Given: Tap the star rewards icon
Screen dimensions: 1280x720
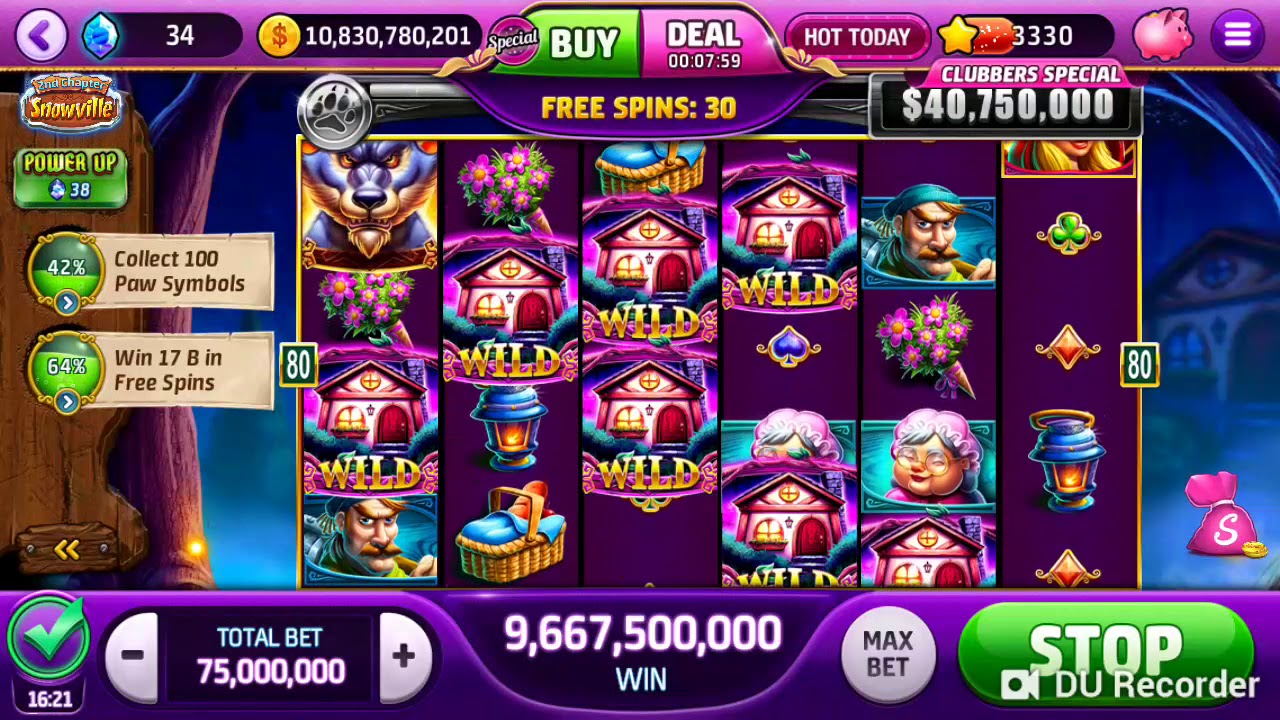Looking at the screenshot, I should coord(959,36).
